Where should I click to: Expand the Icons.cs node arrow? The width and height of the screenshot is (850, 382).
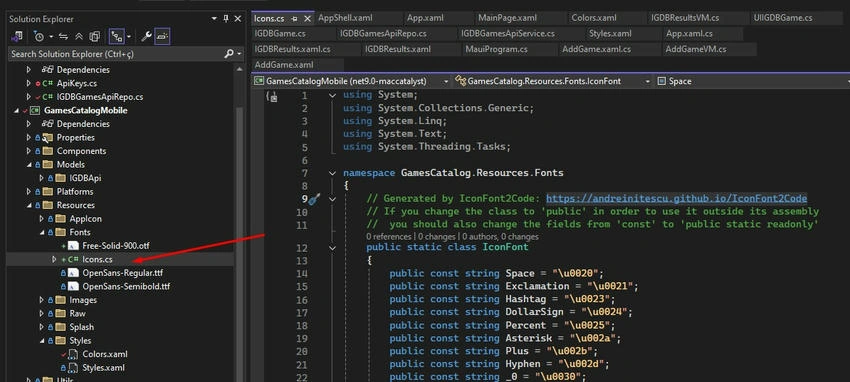[54, 260]
